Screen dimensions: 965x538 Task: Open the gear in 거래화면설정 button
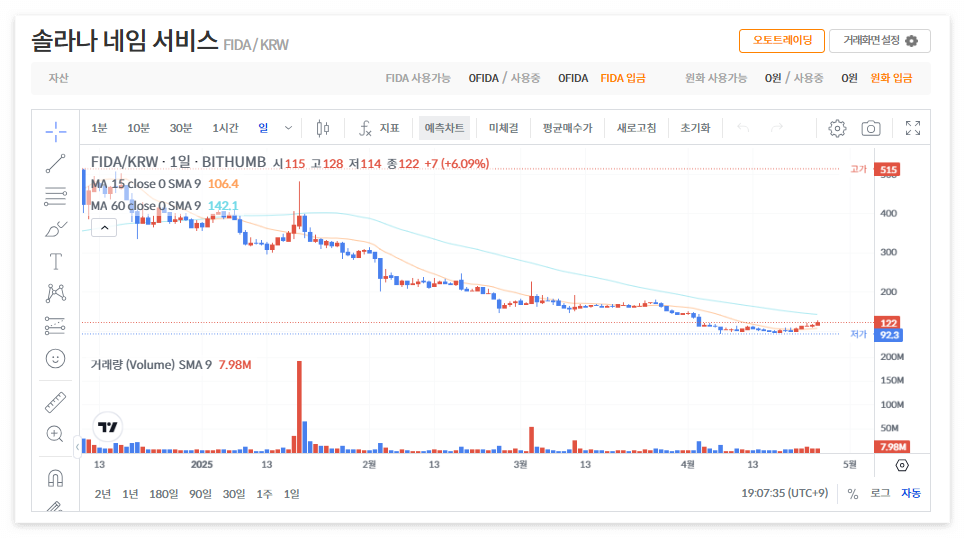(x=911, y=41)
